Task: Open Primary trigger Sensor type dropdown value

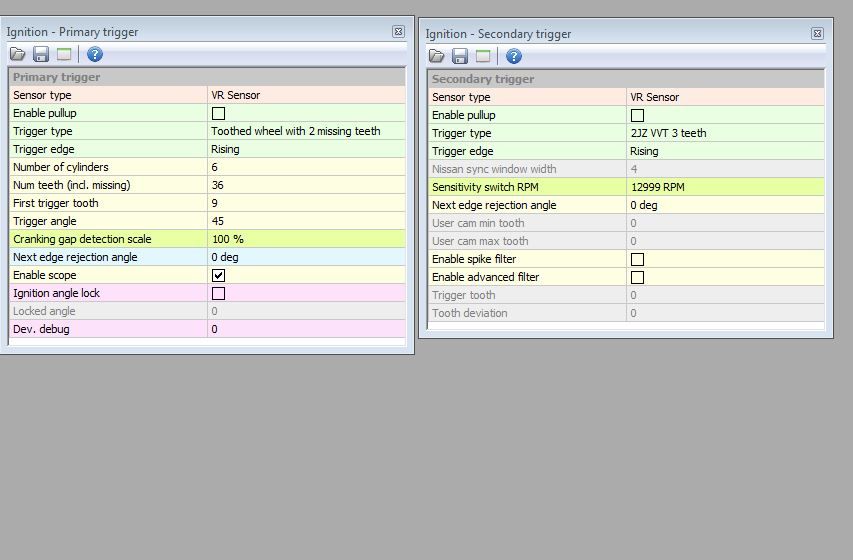Action: point(305,95)
